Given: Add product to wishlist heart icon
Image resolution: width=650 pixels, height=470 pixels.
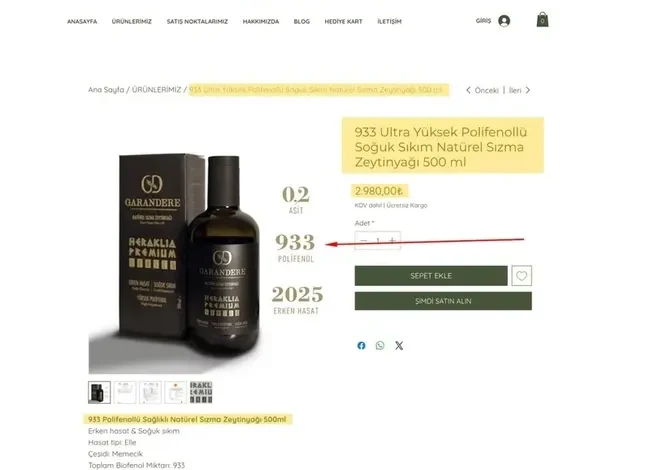Looking at the screenshot, I should 521,276.
